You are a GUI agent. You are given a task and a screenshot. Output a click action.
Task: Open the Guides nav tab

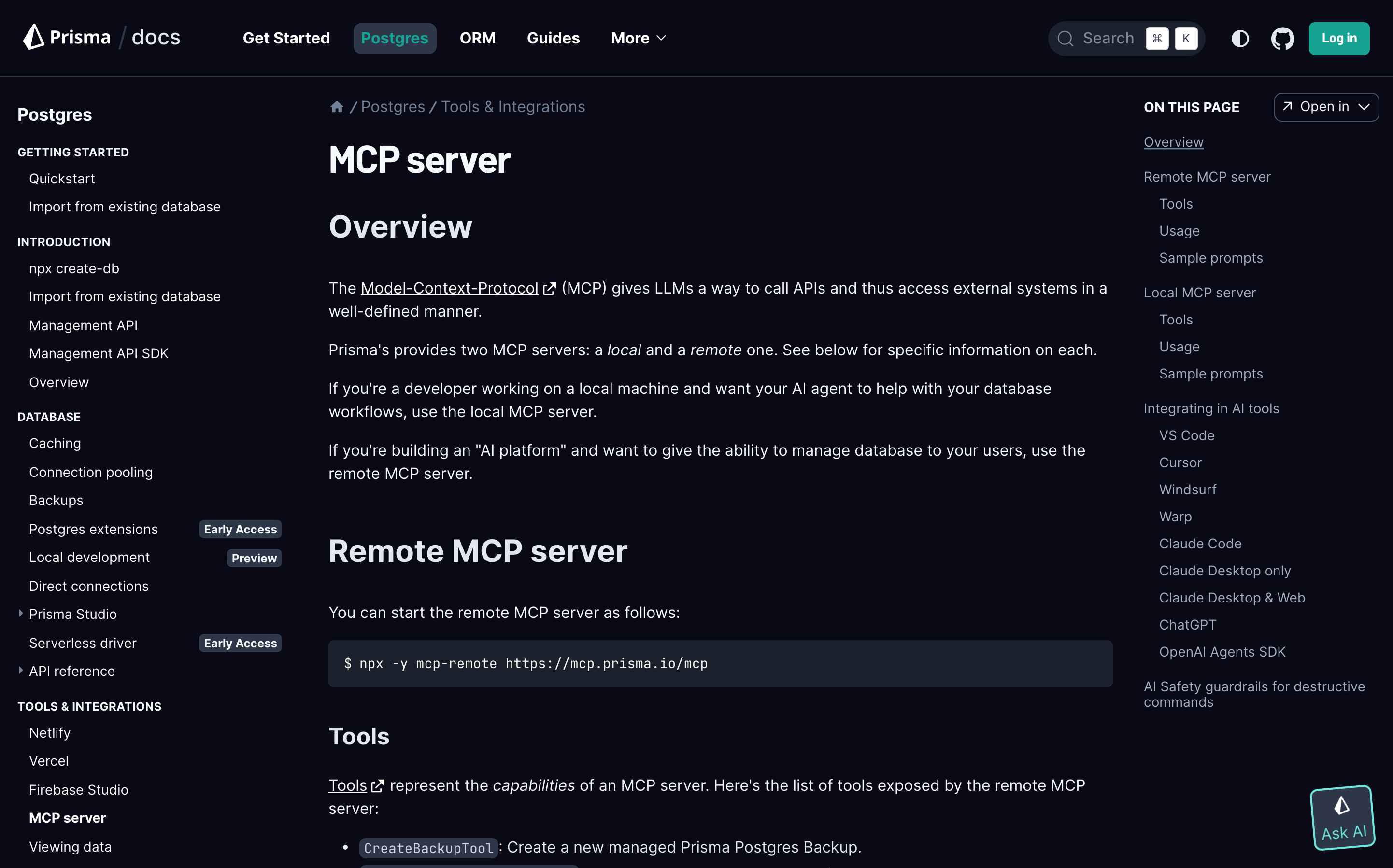click(x=553, y=39)
